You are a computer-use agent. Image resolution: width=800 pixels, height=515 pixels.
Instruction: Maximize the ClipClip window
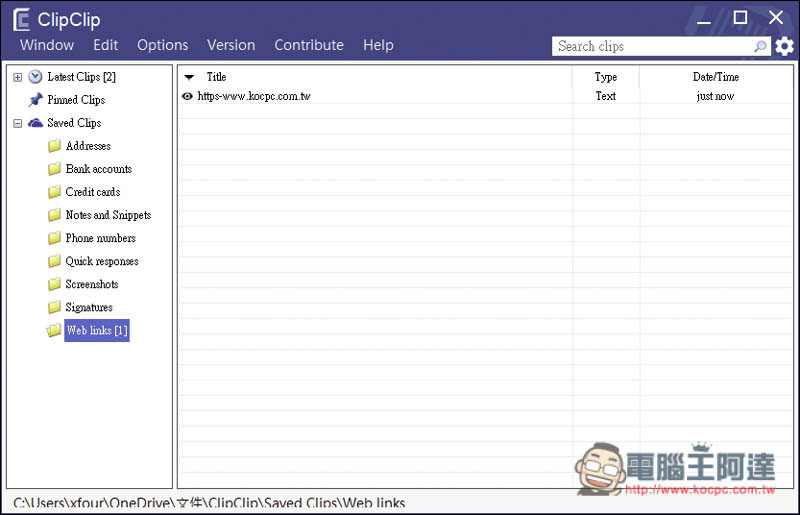pyautogui.click(x=740, y=18)
